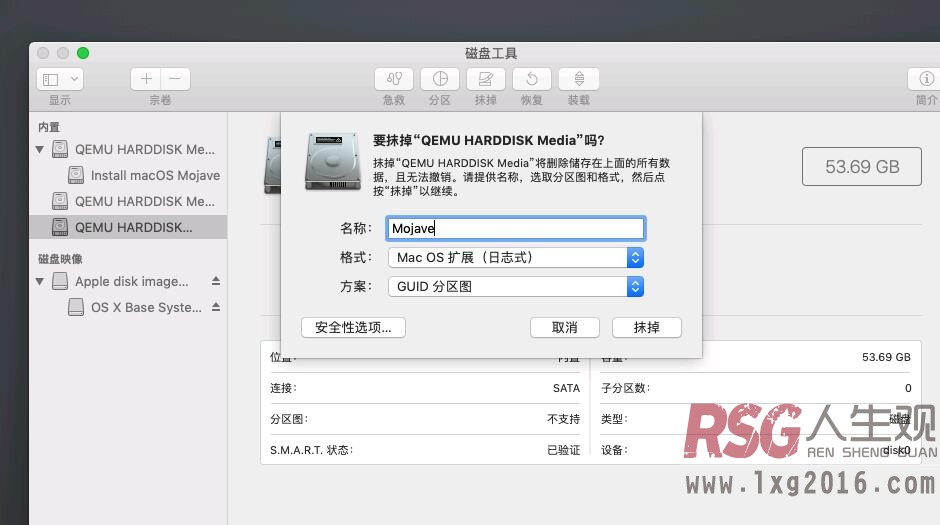This screenshot has height=525, width=940.
Task: Eject the OS X Base System volume
Action: [x=216, y=307]
